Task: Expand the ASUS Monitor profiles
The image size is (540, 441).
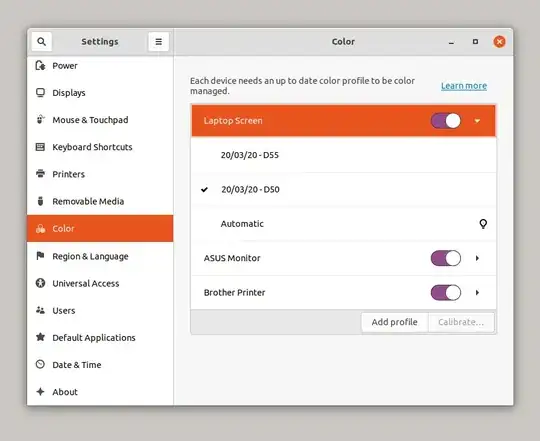Action: click(x=477, y=258)
